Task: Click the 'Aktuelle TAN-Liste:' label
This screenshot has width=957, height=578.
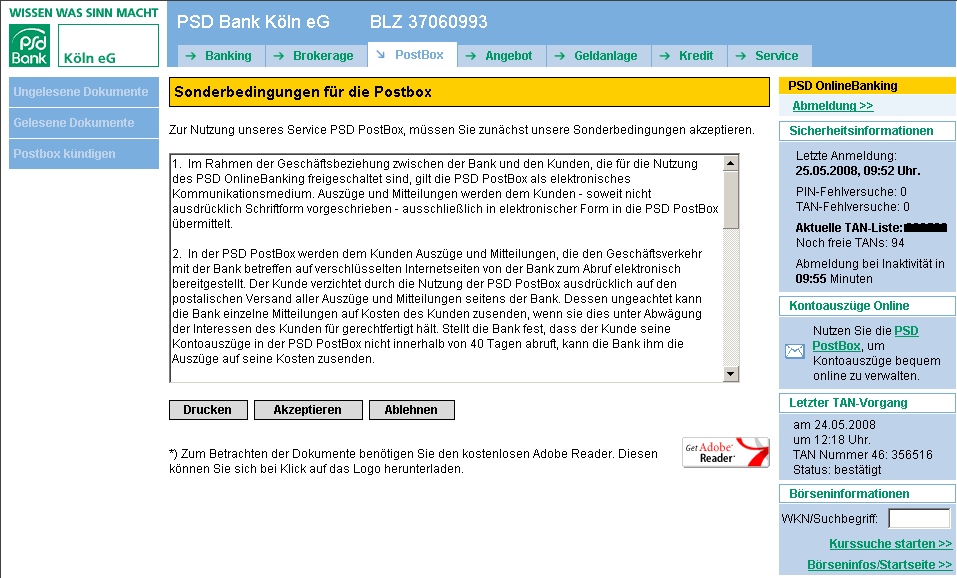Action: (x=849, y=228)
